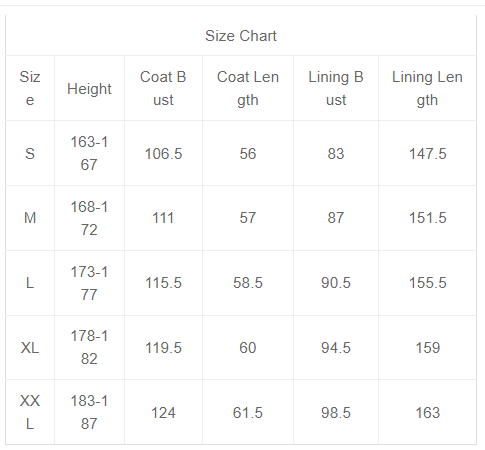The image size is (485, 450).
Task: Click the 159 lining length cell
Action: tap(428, 348)
